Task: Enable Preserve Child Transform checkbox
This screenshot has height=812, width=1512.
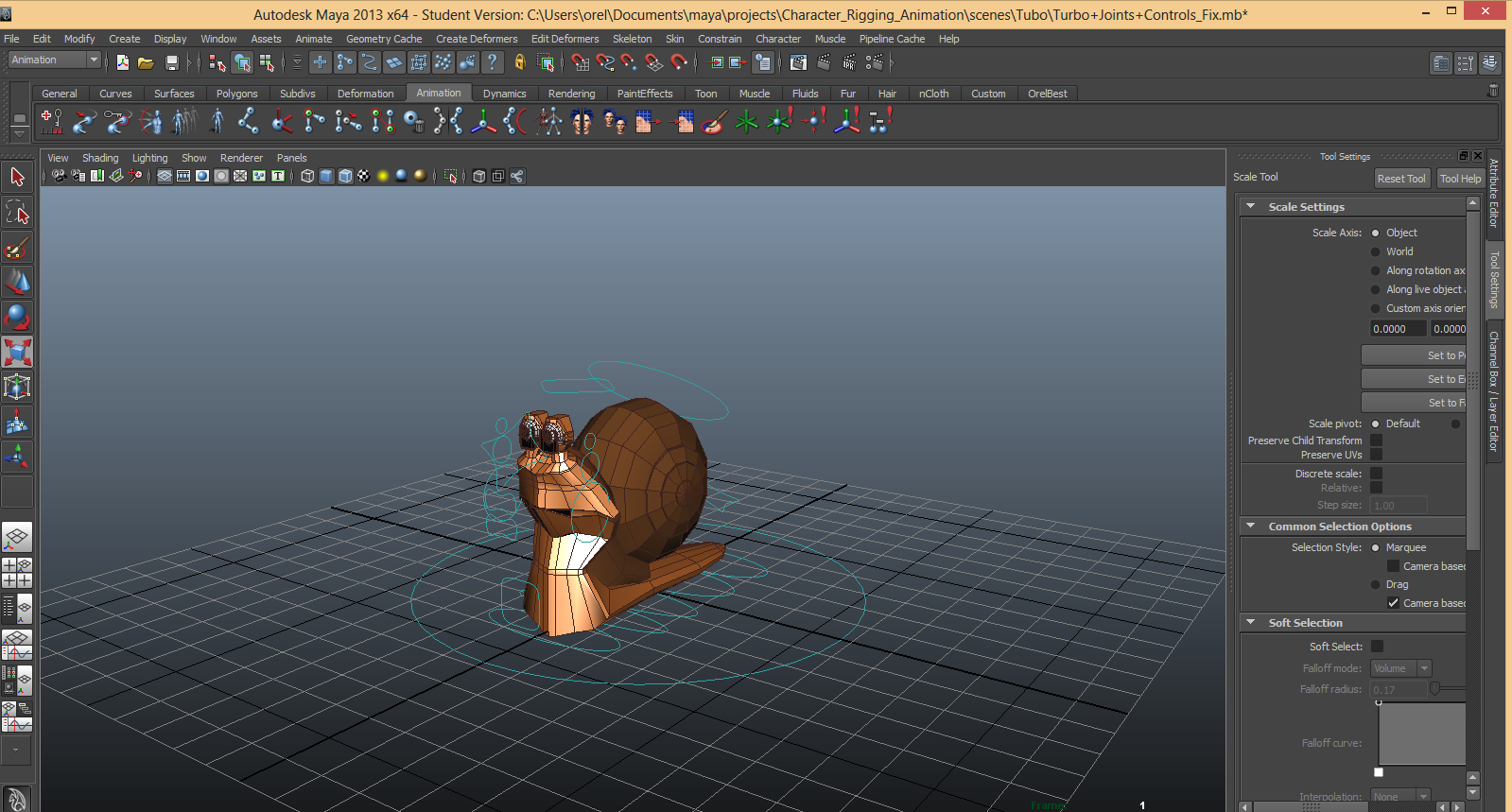Action: [x=1377, y=441]
